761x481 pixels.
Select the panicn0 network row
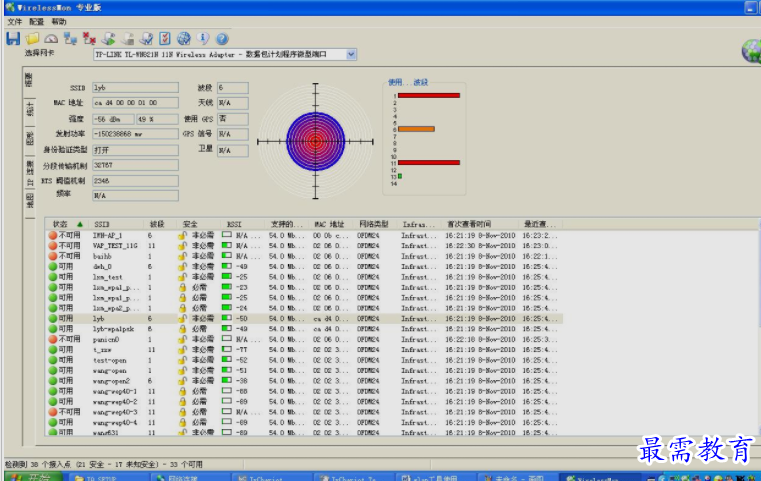(x=305, y=339)
